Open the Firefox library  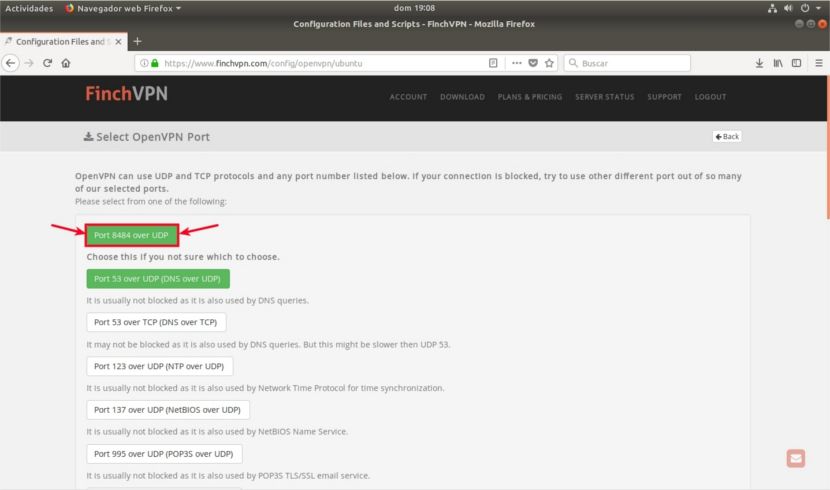point(778,63)
